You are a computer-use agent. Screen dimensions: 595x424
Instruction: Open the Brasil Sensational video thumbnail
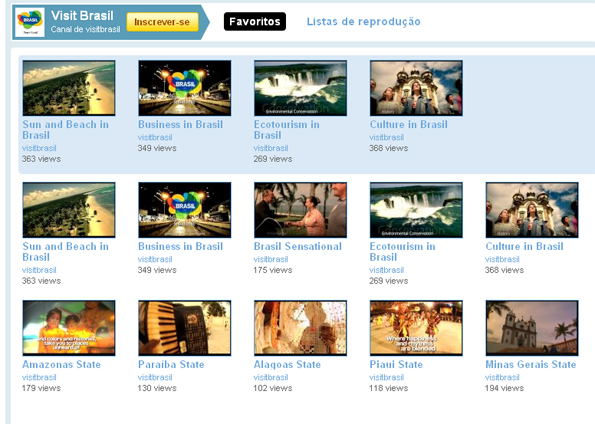click(x=300, y=210)
